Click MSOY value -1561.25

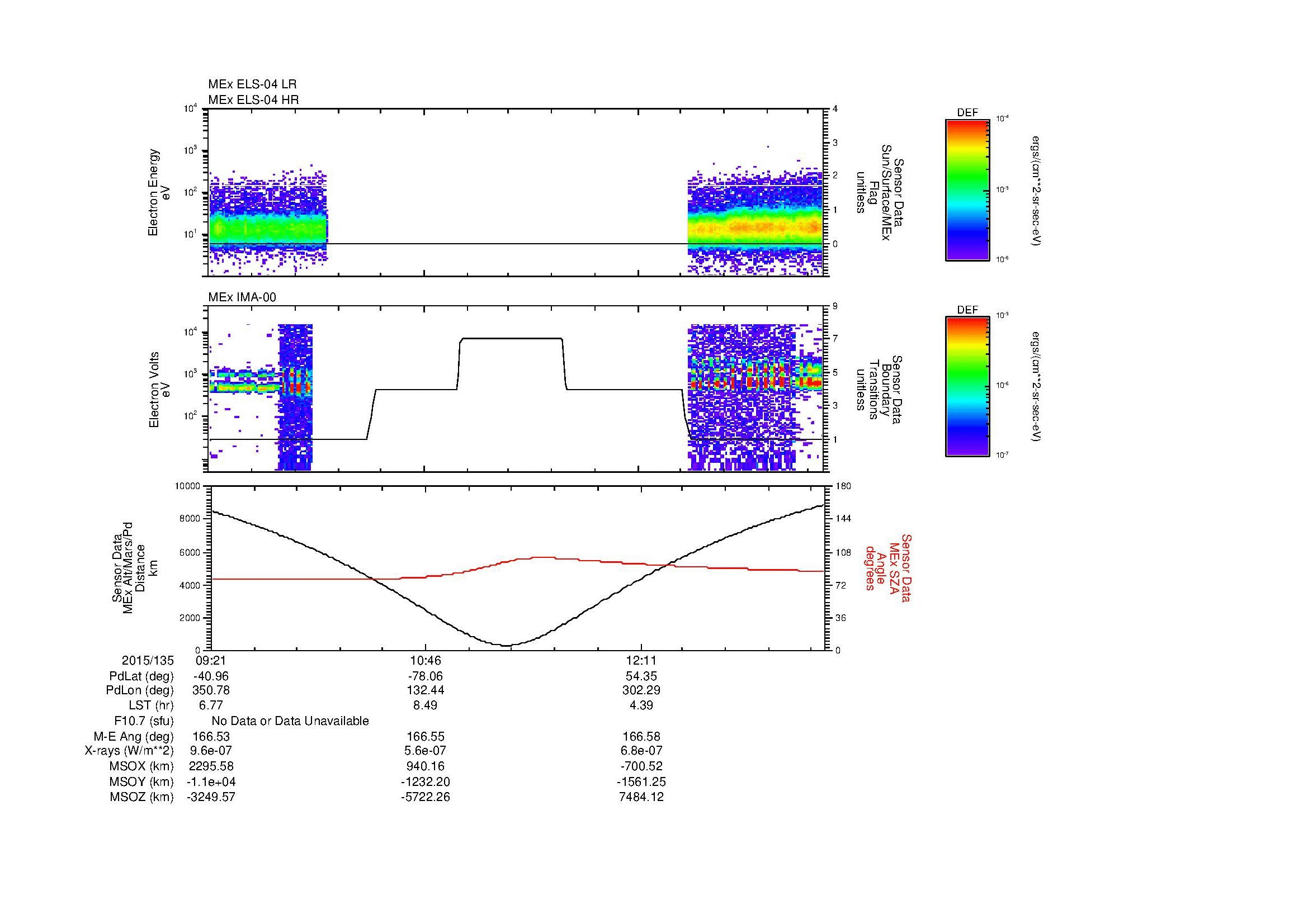pos(641,781)
